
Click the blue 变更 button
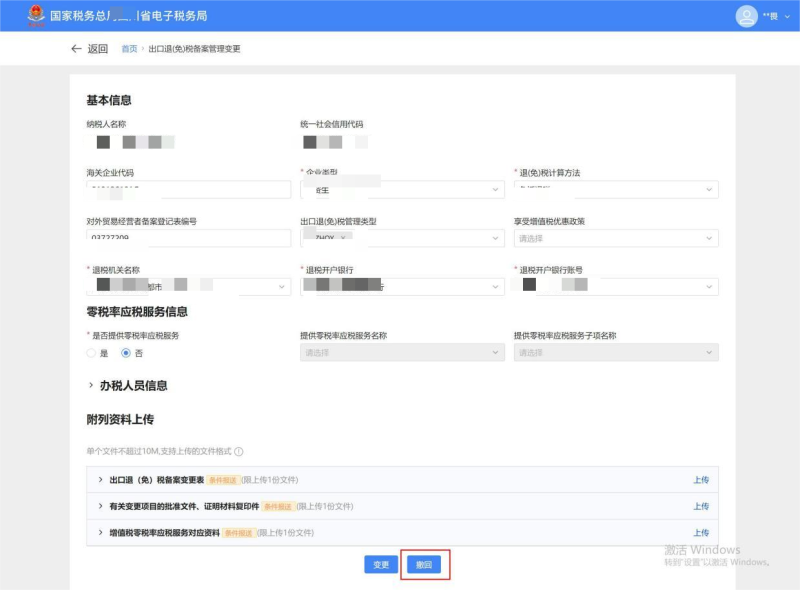click(381, 565)
